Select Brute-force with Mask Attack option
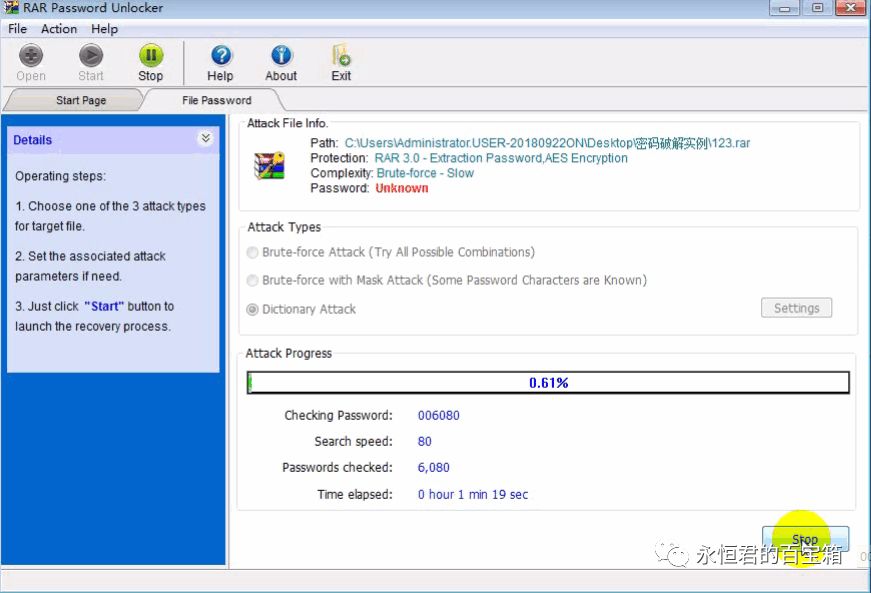 tap(253, 281)
